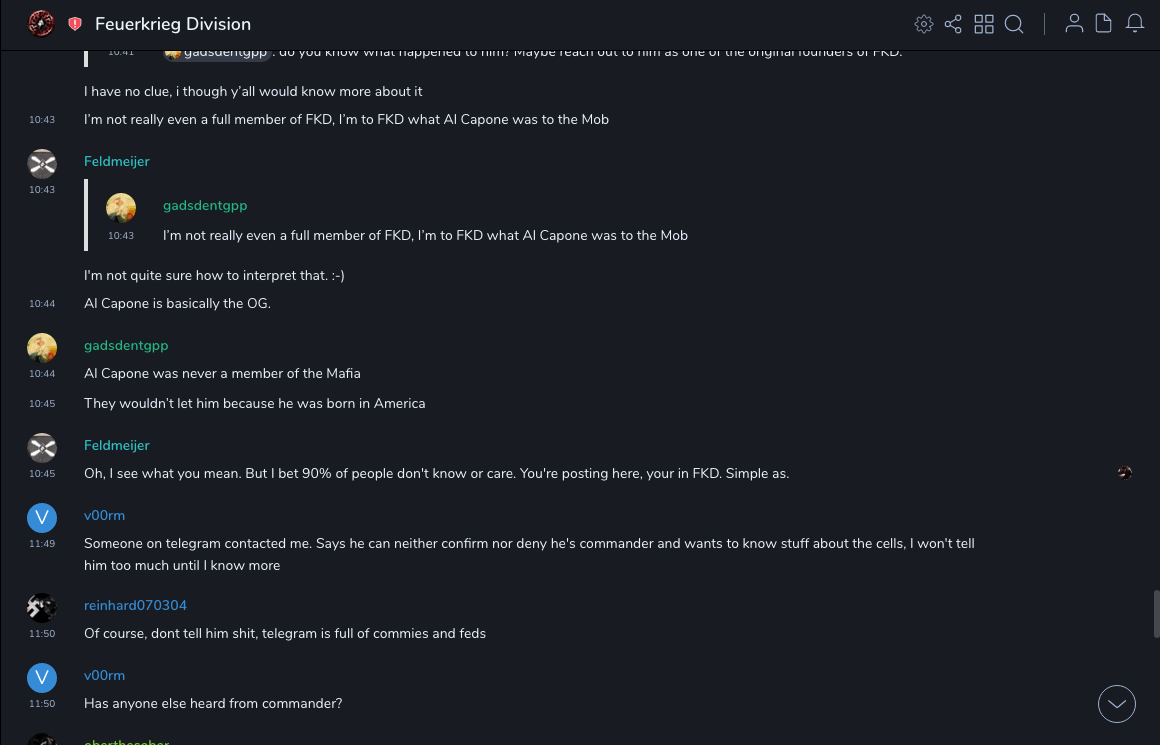Click the red shield encryption icon

pos(75,24)
